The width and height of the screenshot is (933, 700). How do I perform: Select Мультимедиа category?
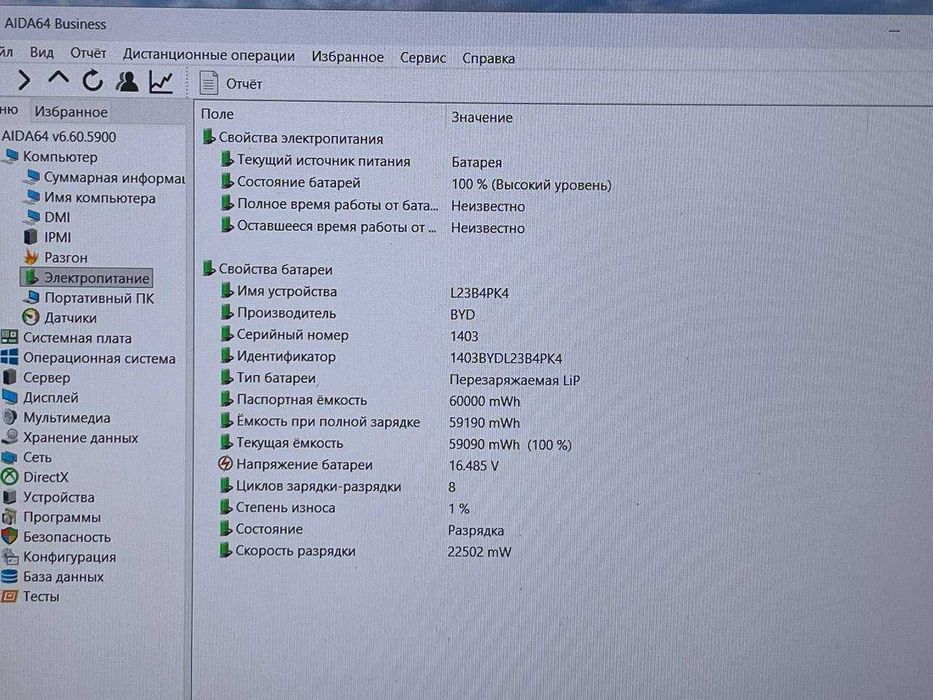56,417
